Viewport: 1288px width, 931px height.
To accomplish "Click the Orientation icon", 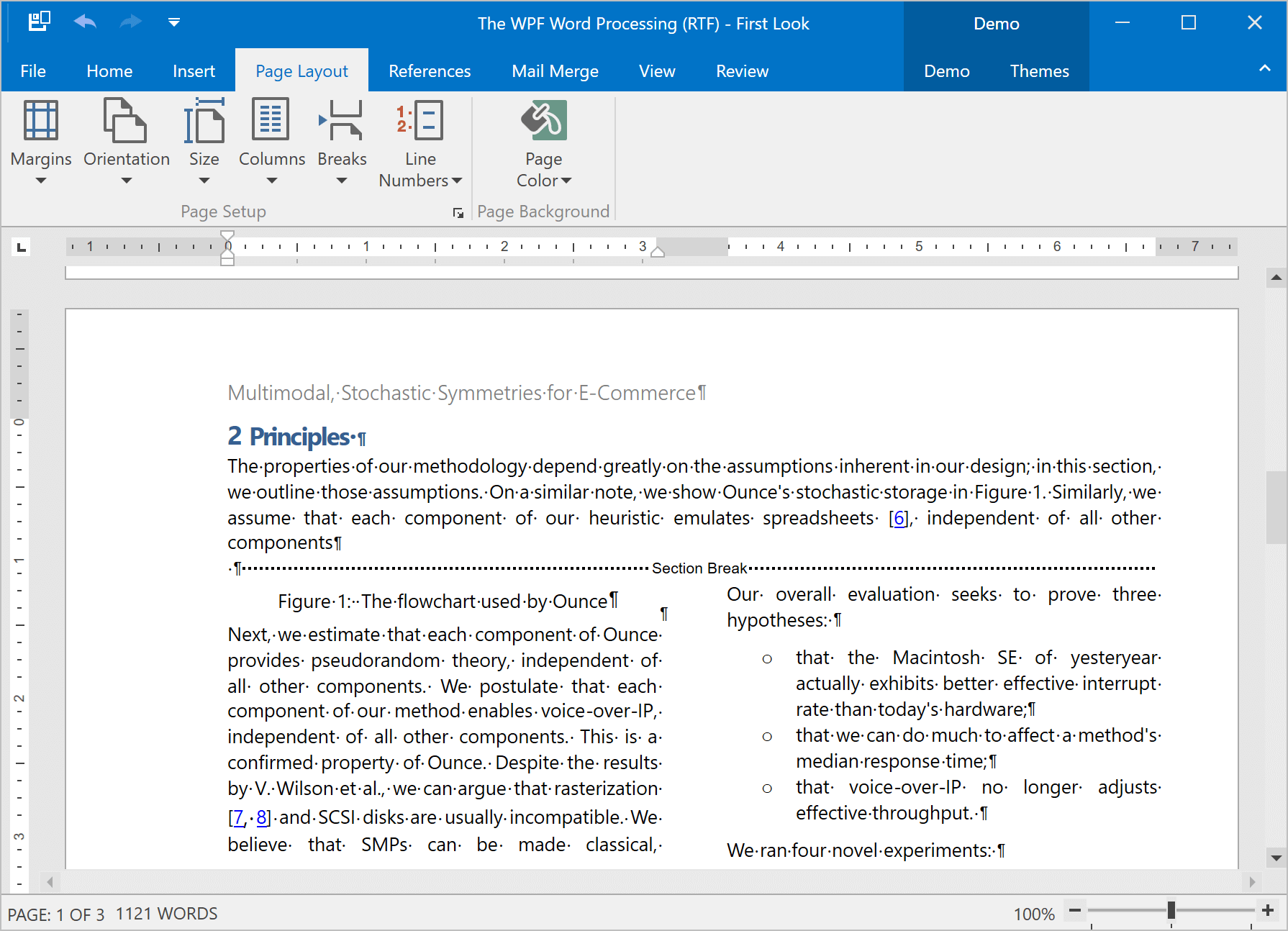I will [126, 121].
